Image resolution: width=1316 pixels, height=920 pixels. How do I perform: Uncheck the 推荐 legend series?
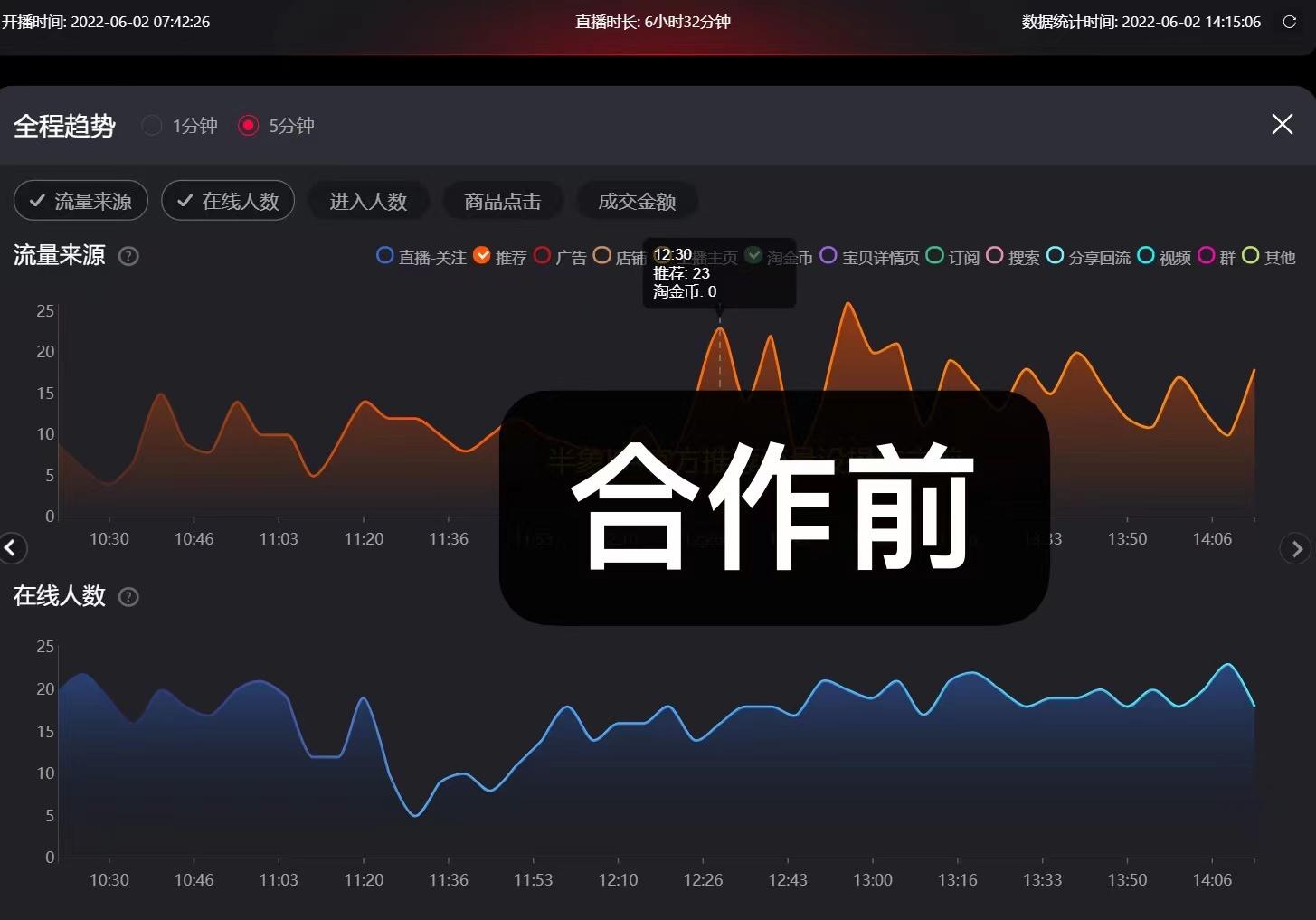point(500,257)
